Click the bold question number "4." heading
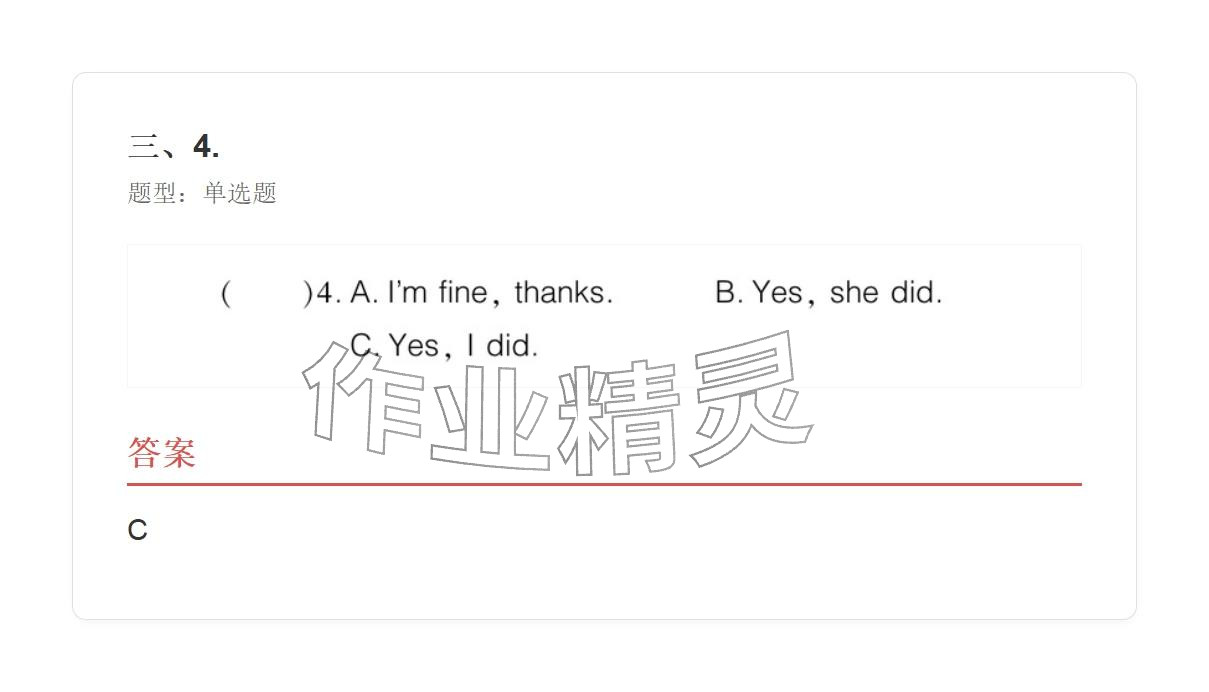1209x692 pixels. 206,147
